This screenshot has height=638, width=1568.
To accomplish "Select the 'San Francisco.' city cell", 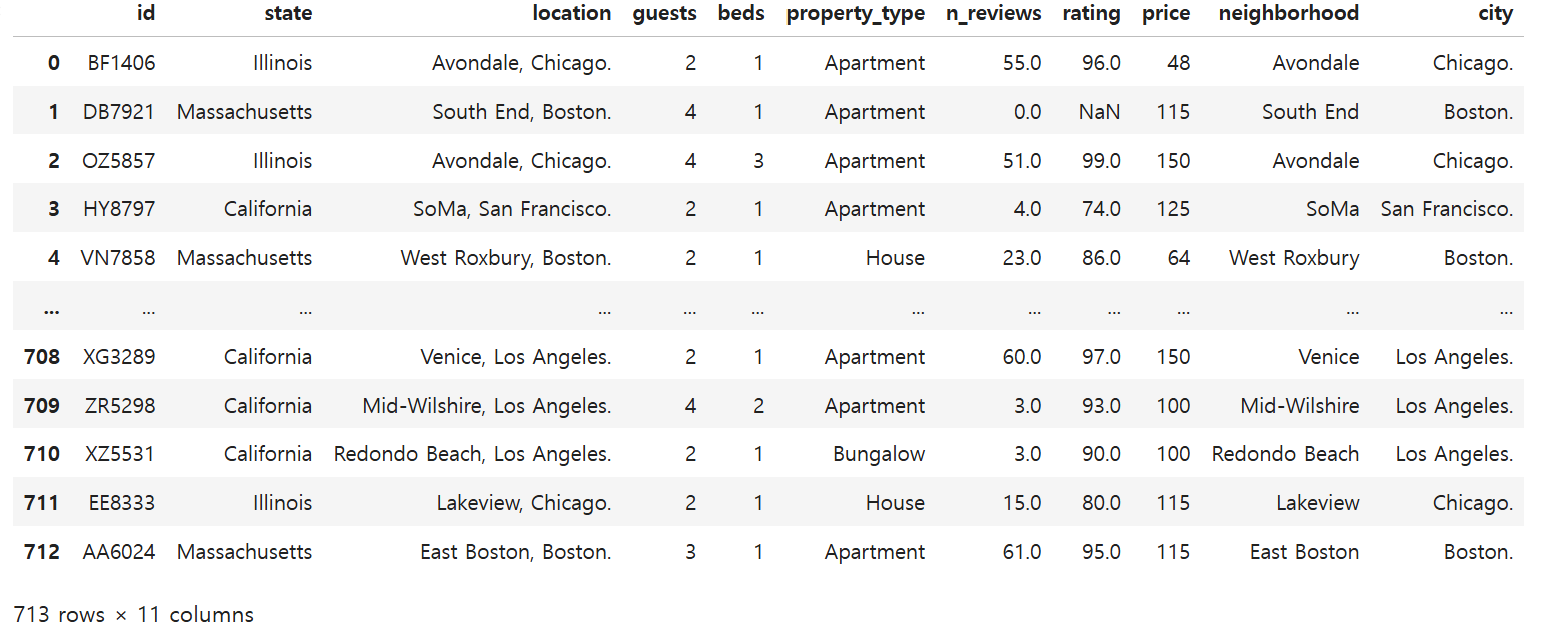I will click(x=1446, y=209).
